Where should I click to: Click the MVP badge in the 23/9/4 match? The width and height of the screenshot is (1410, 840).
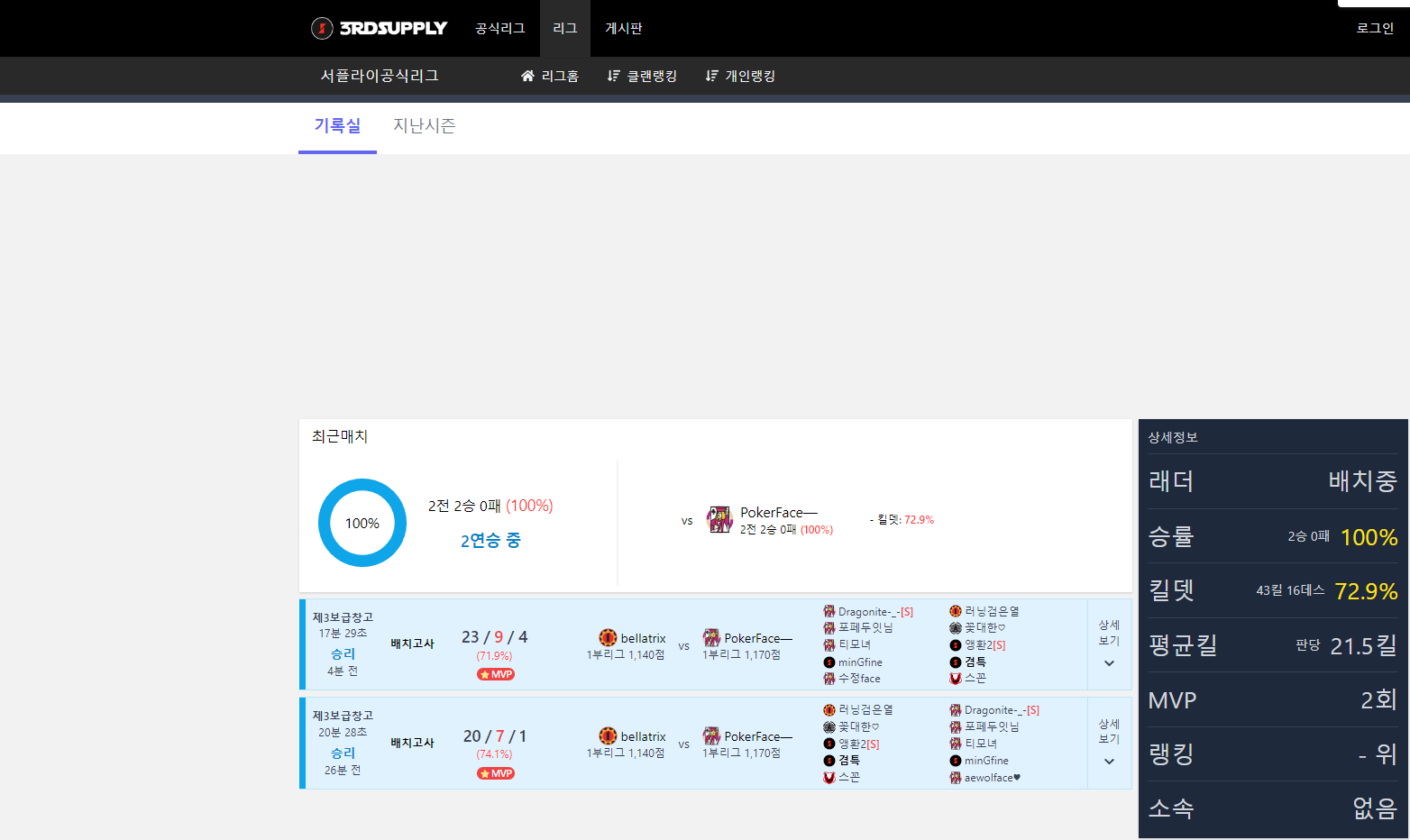pos(496,674)
